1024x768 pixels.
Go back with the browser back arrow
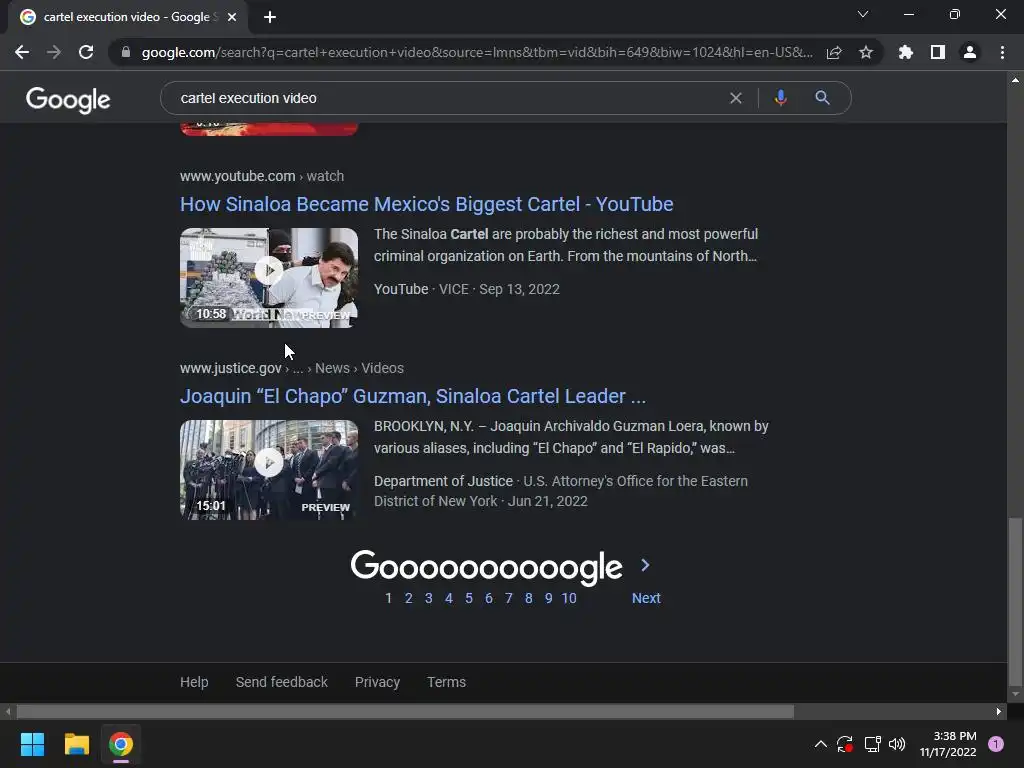[x=22, y=52]
